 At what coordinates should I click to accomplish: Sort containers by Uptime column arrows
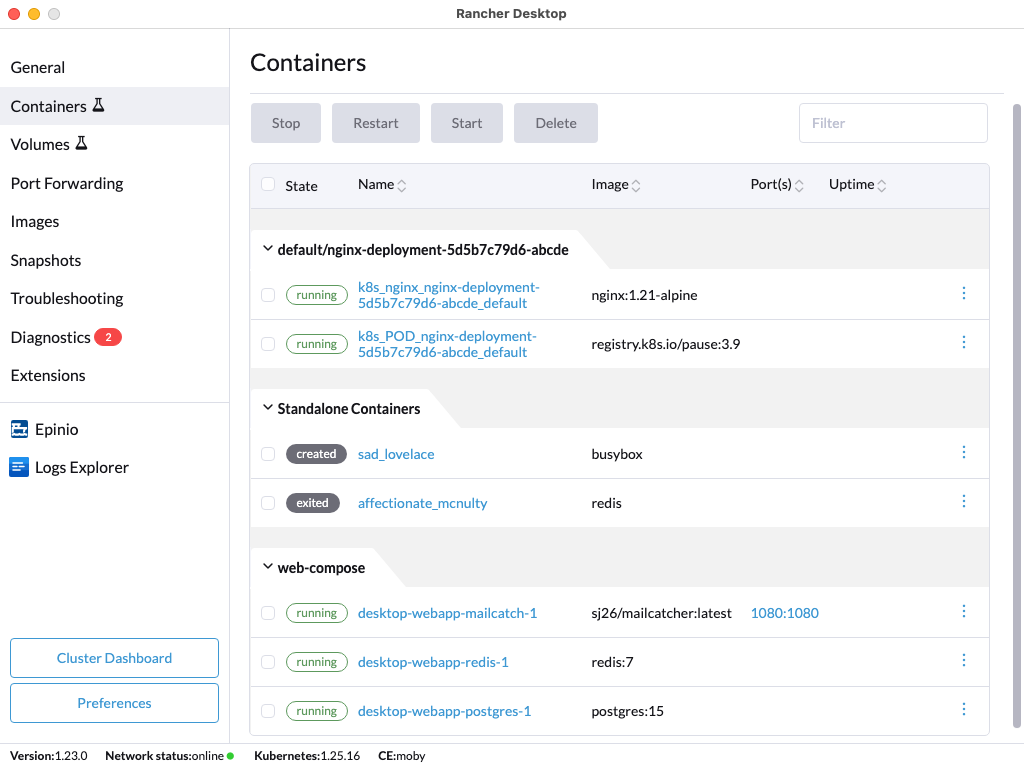pyautogui.click(x=881, y=185)
